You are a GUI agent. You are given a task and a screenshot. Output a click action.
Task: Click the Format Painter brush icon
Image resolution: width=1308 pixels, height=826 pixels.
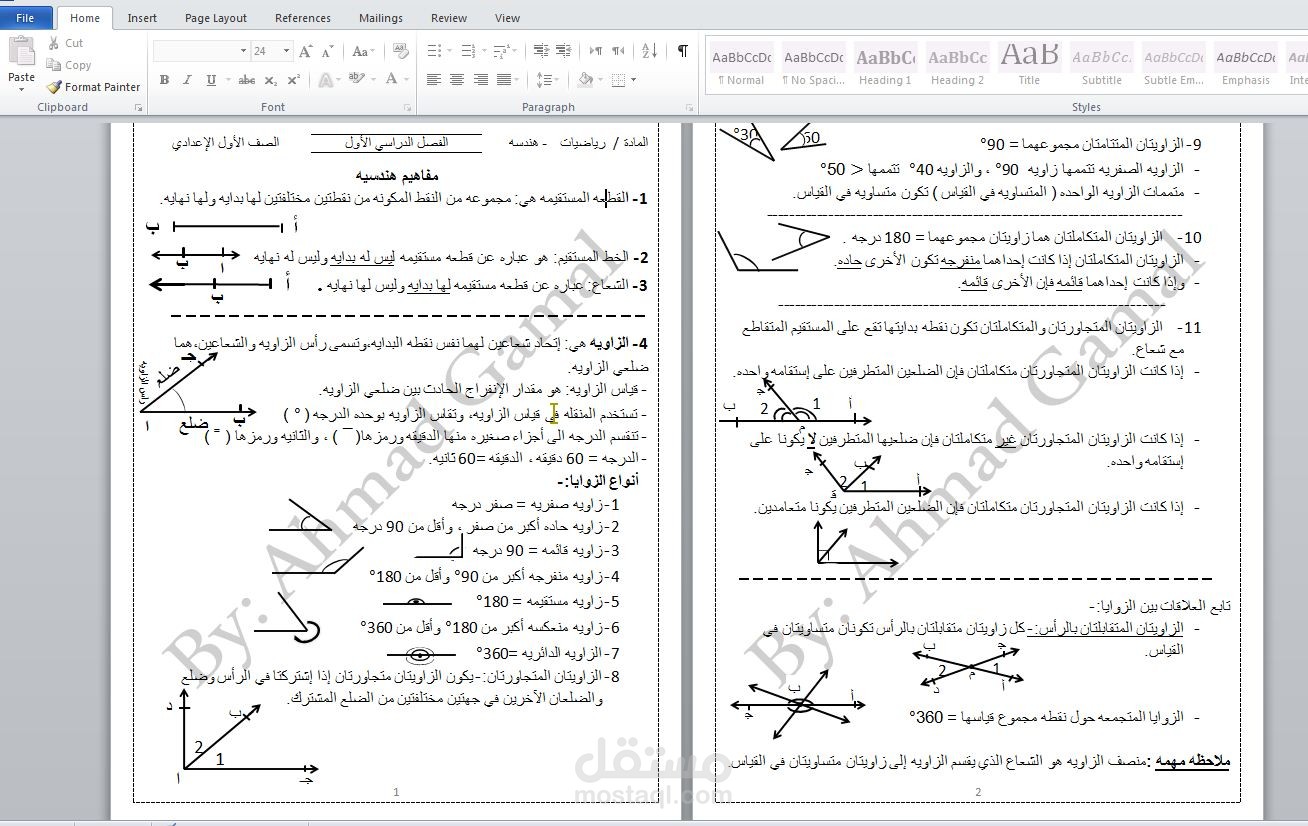54,87
